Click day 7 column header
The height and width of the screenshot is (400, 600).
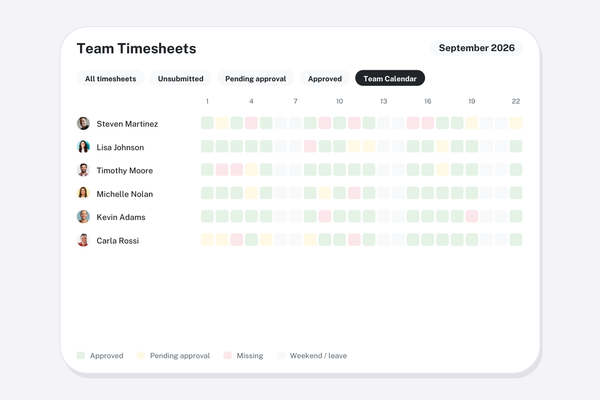[x=295, y=101]
